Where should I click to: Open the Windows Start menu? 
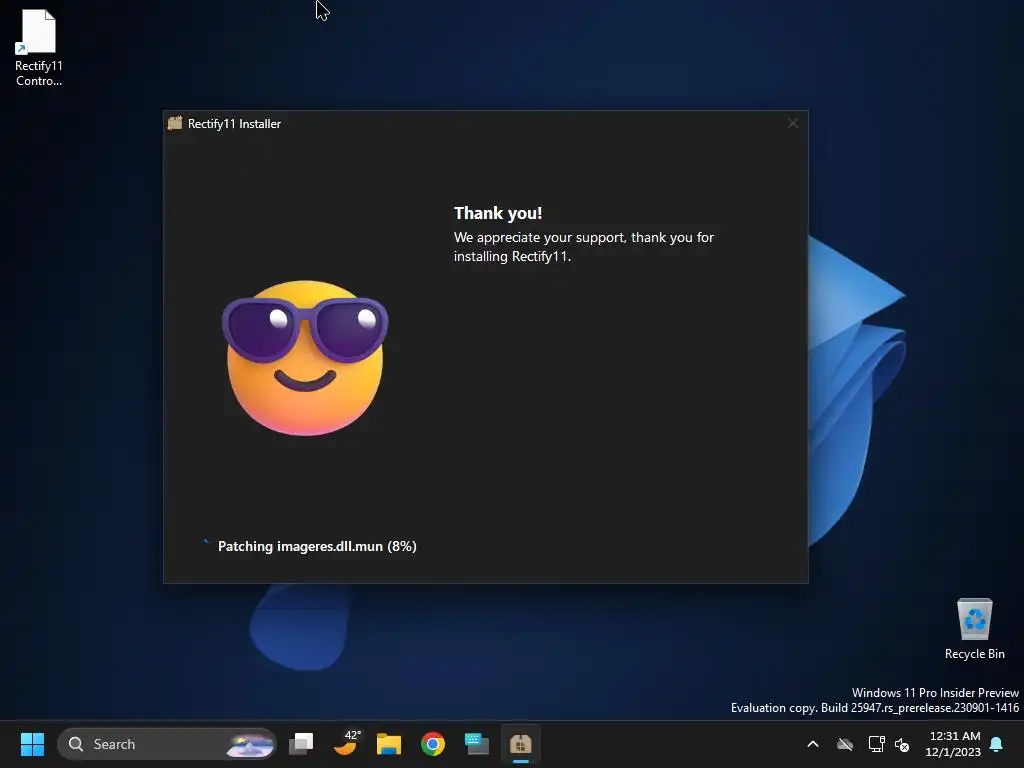[x=32, y=744]
